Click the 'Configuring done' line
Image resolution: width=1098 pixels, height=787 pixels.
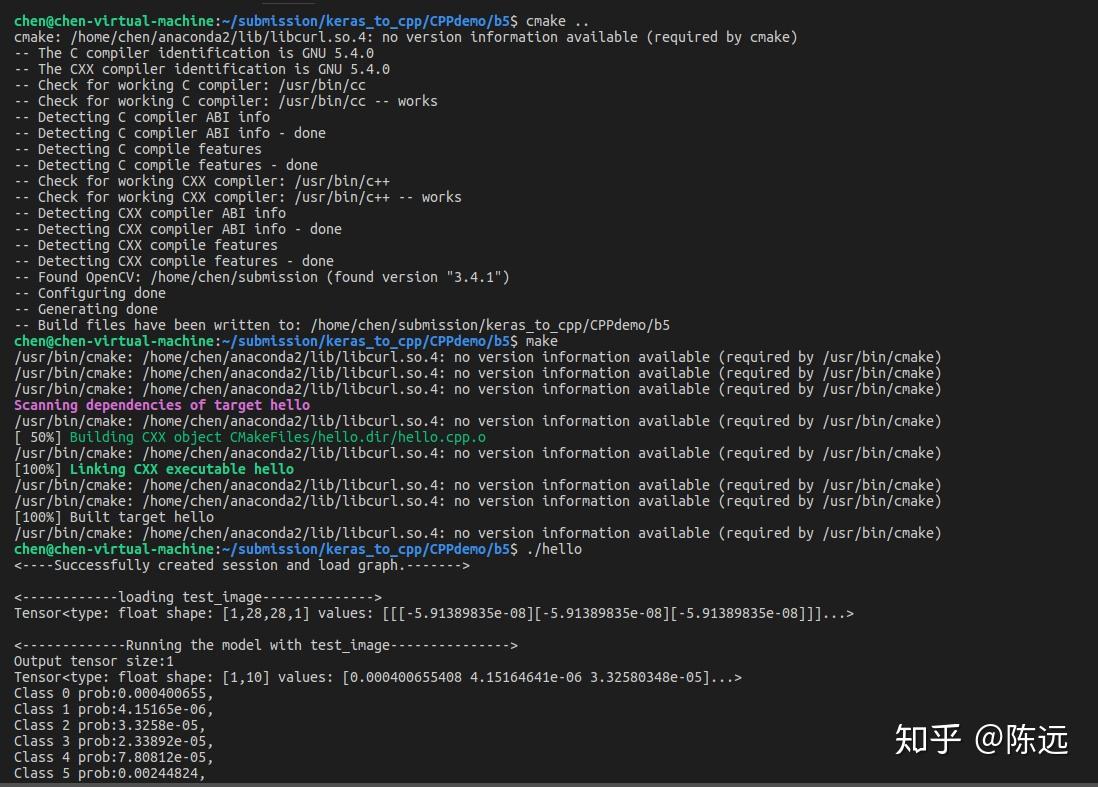coord(90,293)
